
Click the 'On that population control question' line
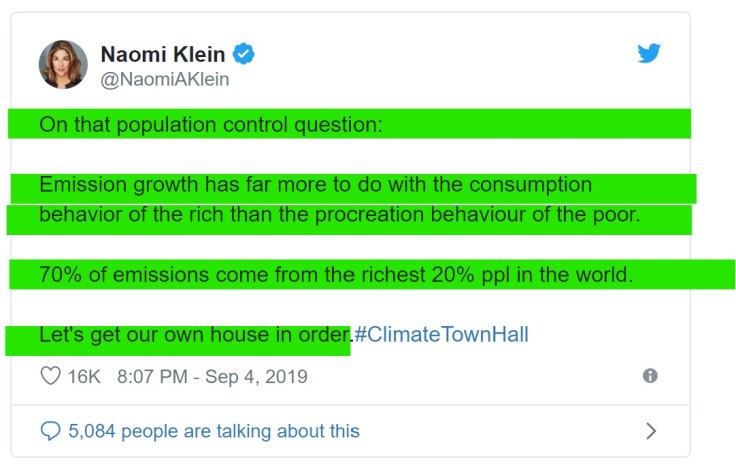[x=211, y=126]
